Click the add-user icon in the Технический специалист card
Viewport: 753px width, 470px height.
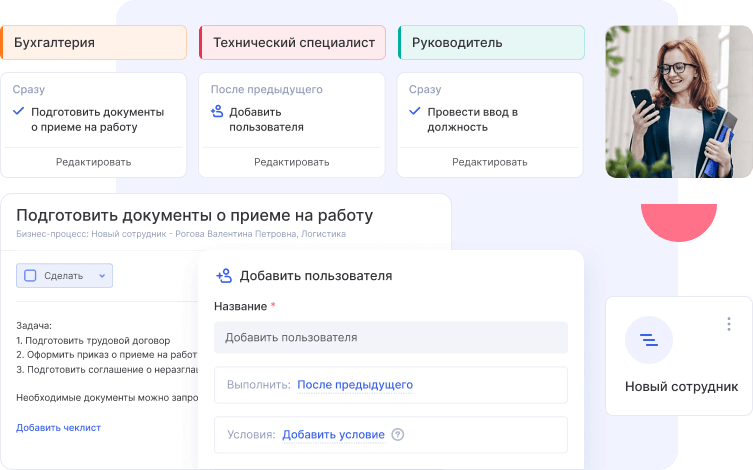coord(217,112)
